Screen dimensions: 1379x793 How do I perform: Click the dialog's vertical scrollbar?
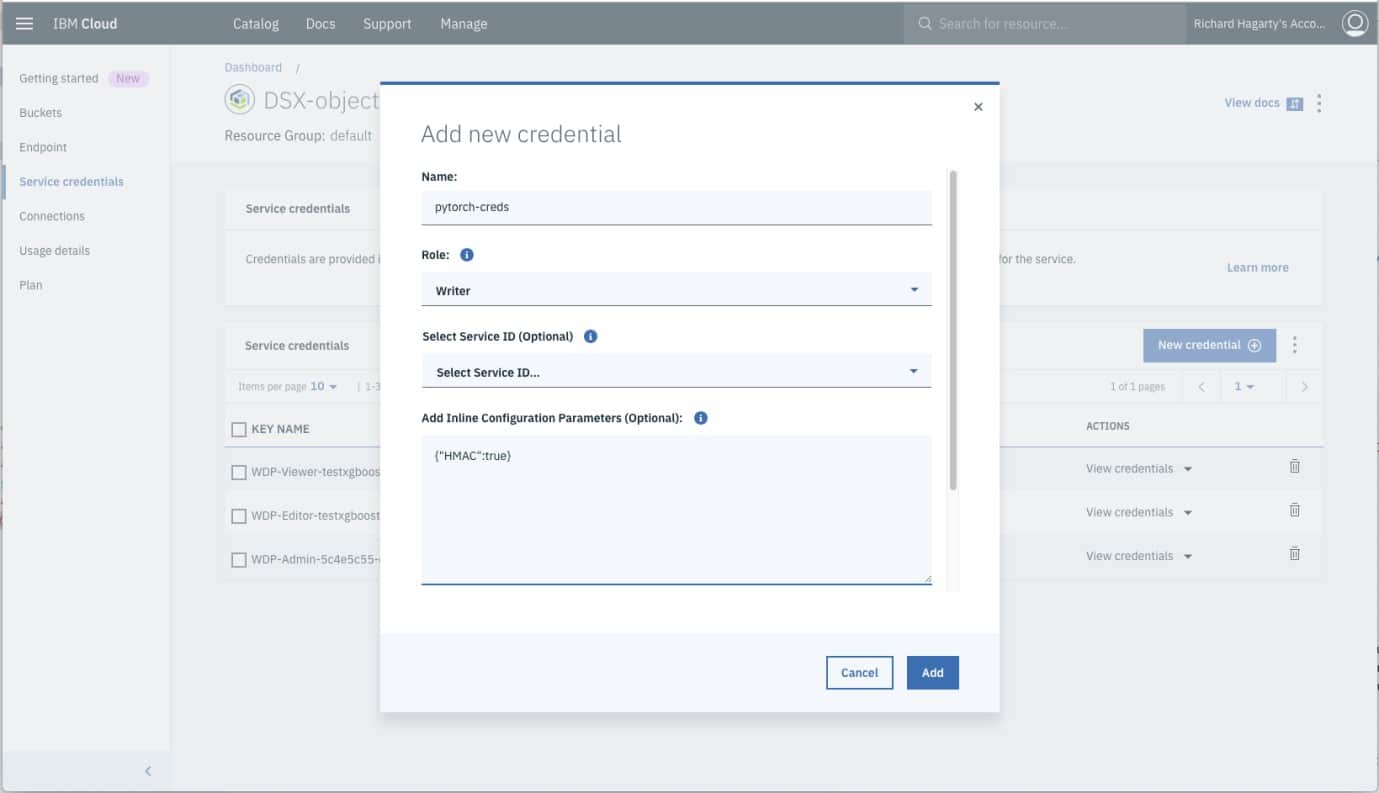click(x=953, y=330)
